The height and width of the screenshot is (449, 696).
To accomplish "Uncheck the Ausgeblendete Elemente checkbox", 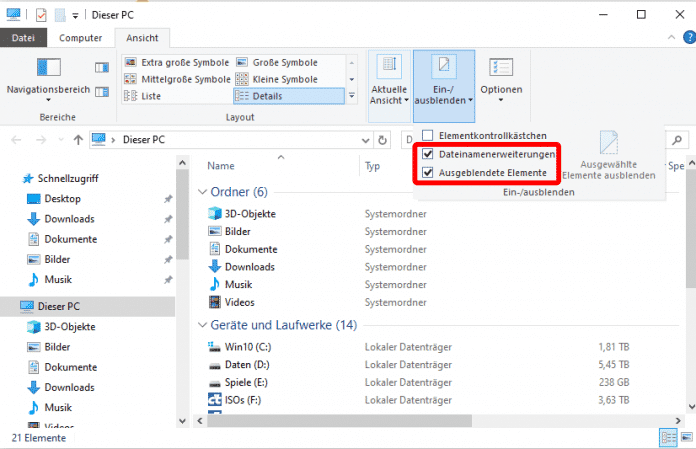I will [x=427, y=173].
